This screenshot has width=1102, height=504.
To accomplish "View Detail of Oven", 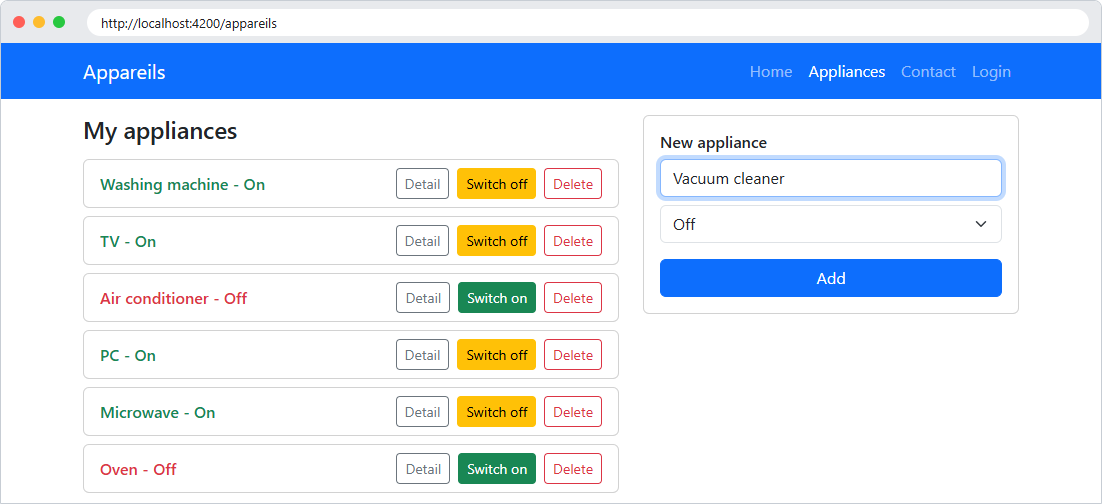I will [x=422, y=469].
